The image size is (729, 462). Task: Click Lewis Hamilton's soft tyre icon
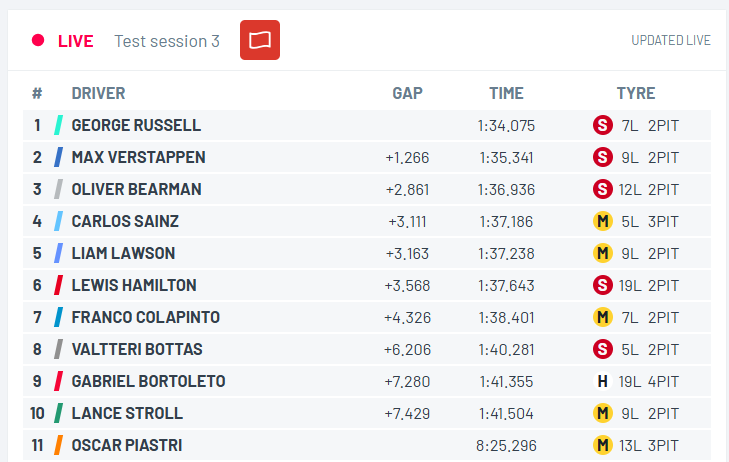click(602, 286)
